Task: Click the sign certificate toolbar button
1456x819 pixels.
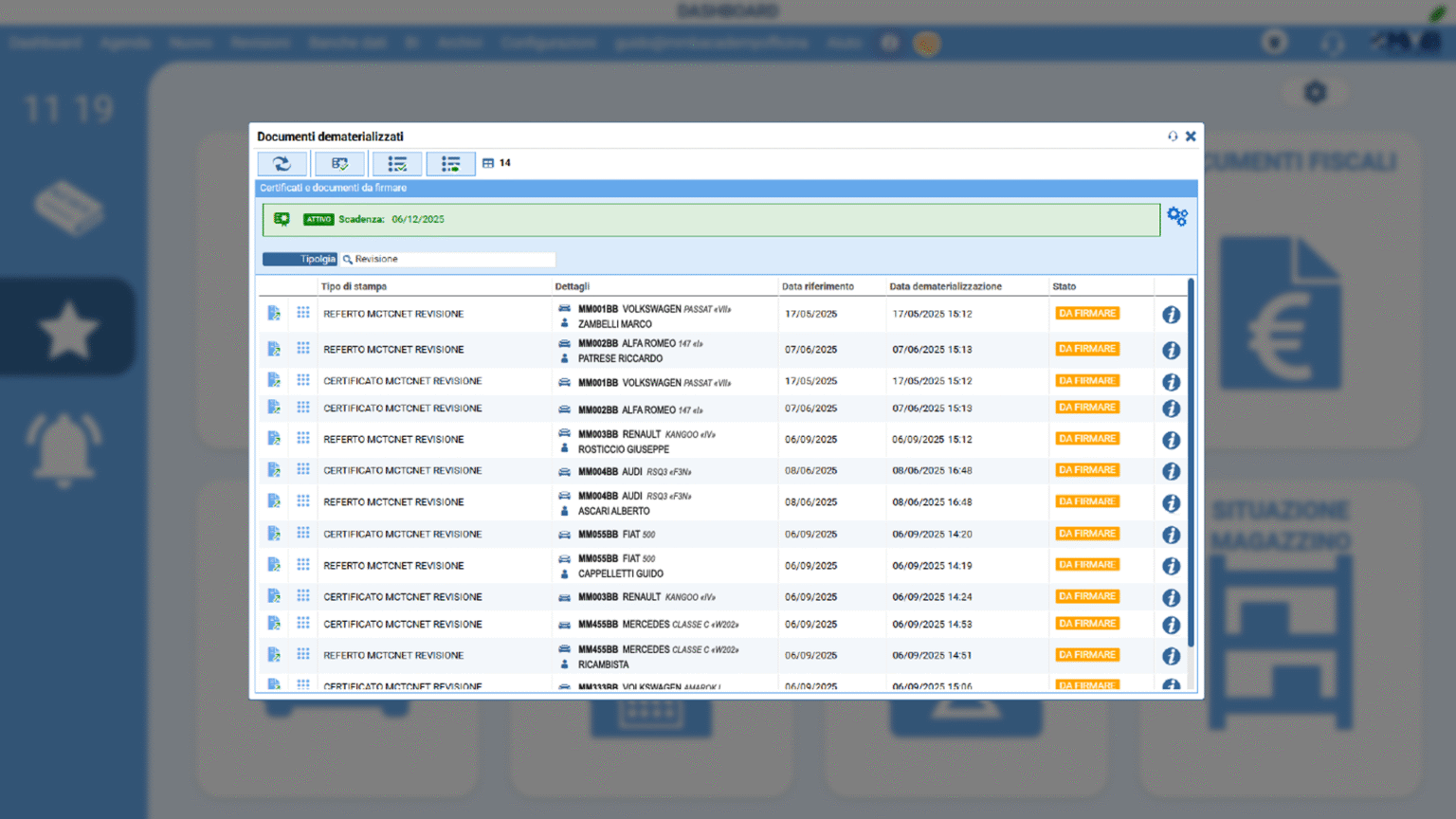Action: (339, 164)
